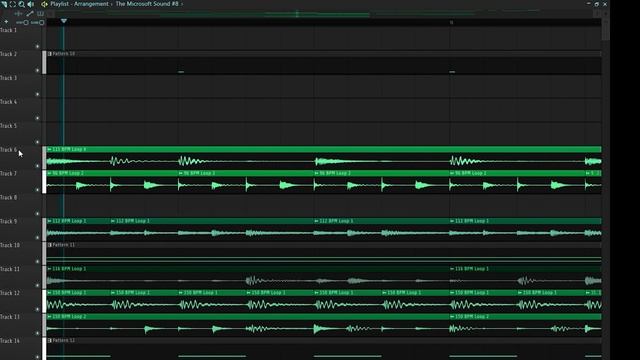Adjust the second zoom knob slider above Track 1

[x=38, y=22]
